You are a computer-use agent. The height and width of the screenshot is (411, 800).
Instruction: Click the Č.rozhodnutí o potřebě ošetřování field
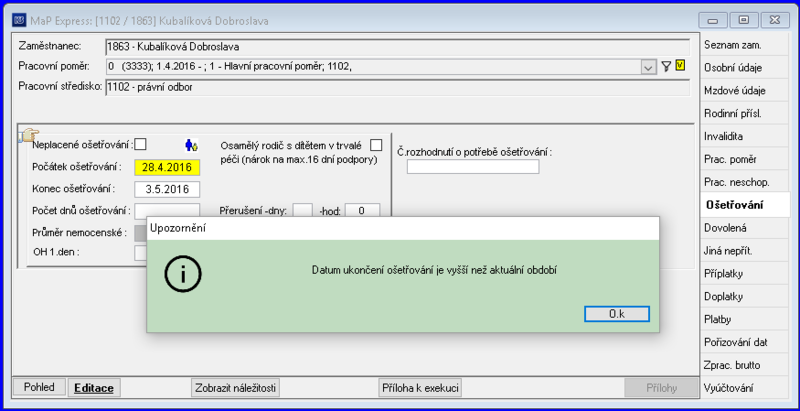pos(473,166)
